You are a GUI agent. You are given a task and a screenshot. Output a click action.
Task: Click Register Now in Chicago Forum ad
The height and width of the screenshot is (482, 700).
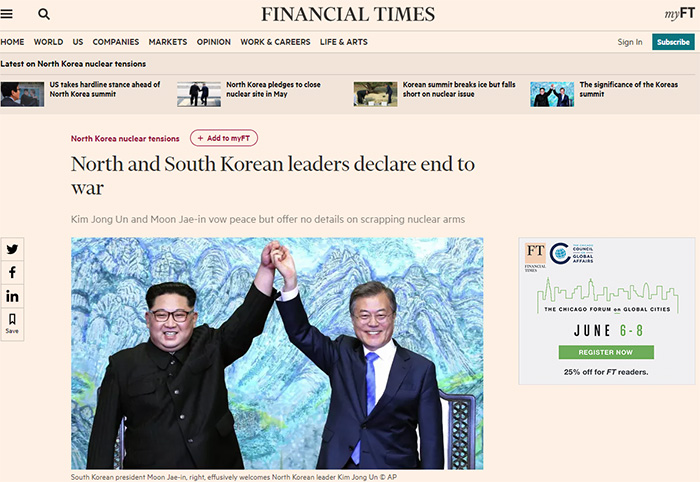point(606,352)
